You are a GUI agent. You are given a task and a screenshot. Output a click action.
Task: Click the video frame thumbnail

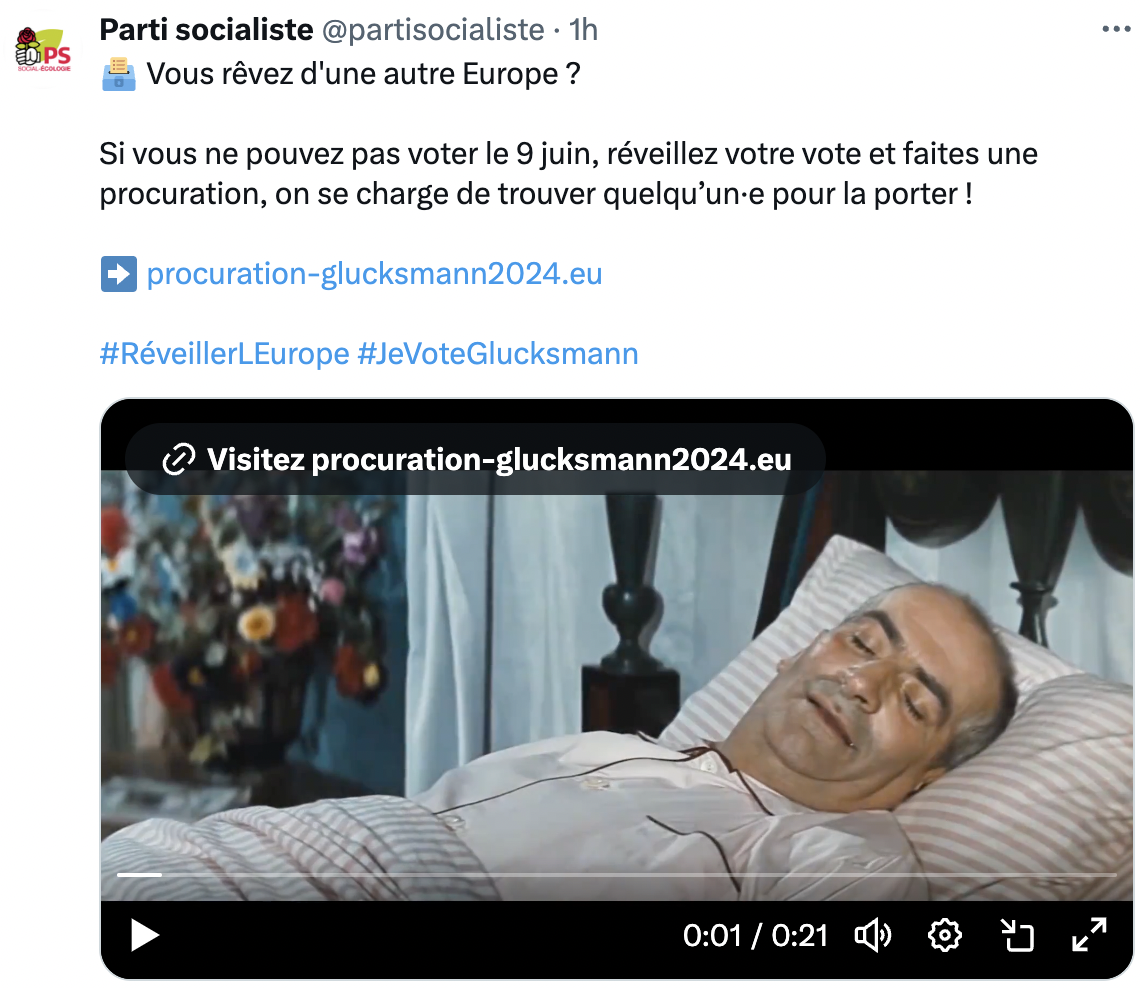(617, 683)
